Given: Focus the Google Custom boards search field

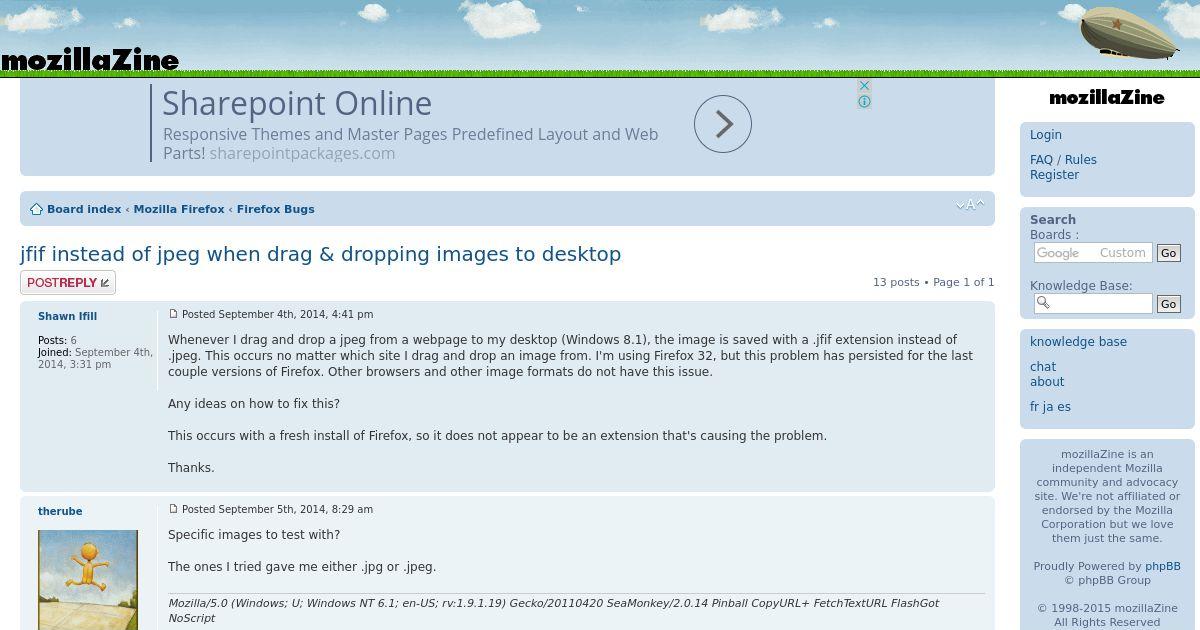Looking at the screenshot, I should tap(1093, 253).
